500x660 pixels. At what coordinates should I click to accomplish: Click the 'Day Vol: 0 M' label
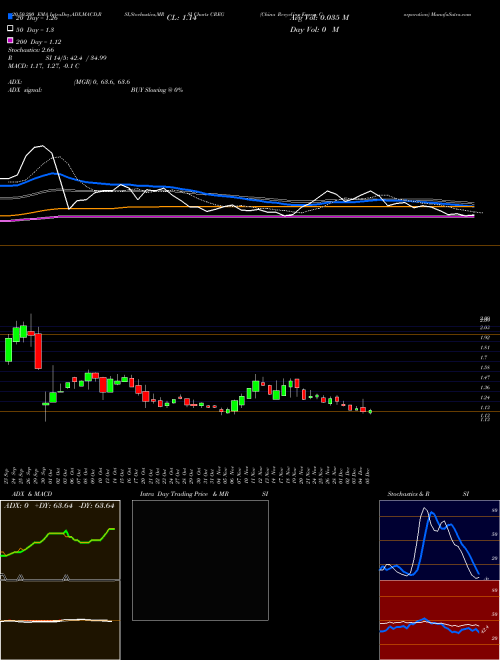pyautogui.click(x=314, y=29)
